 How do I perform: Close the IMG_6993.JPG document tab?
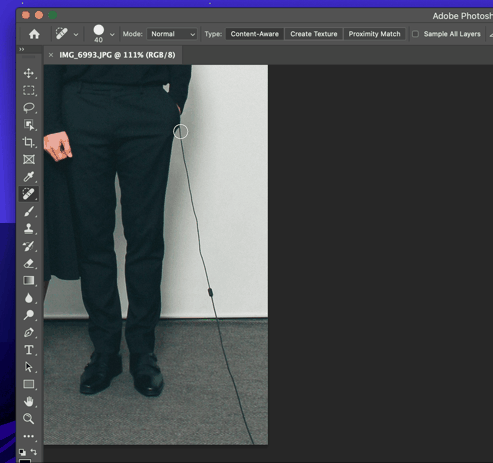pos(51,55)
